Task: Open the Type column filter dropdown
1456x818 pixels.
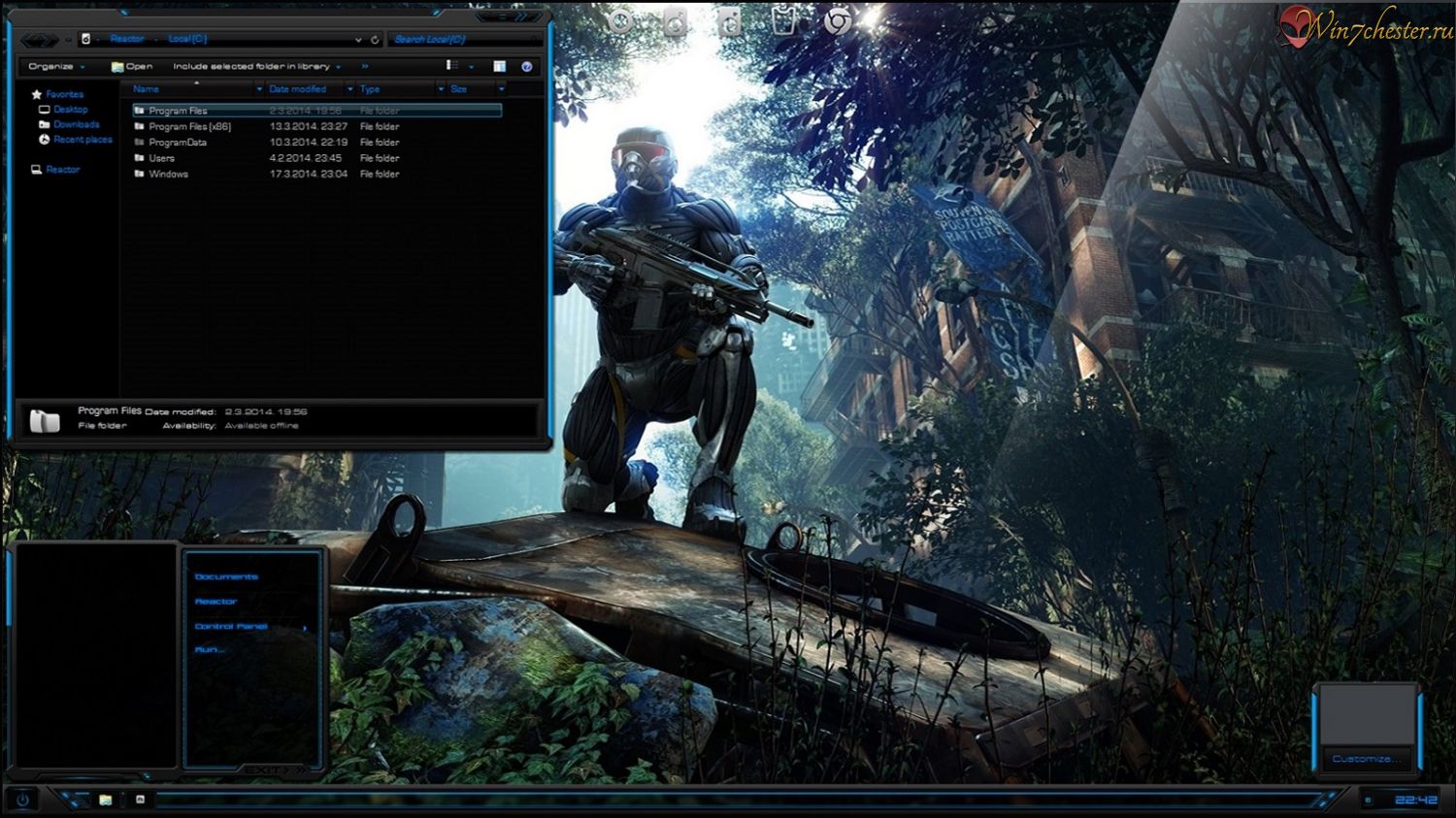Action: click(x=441, y=89)
